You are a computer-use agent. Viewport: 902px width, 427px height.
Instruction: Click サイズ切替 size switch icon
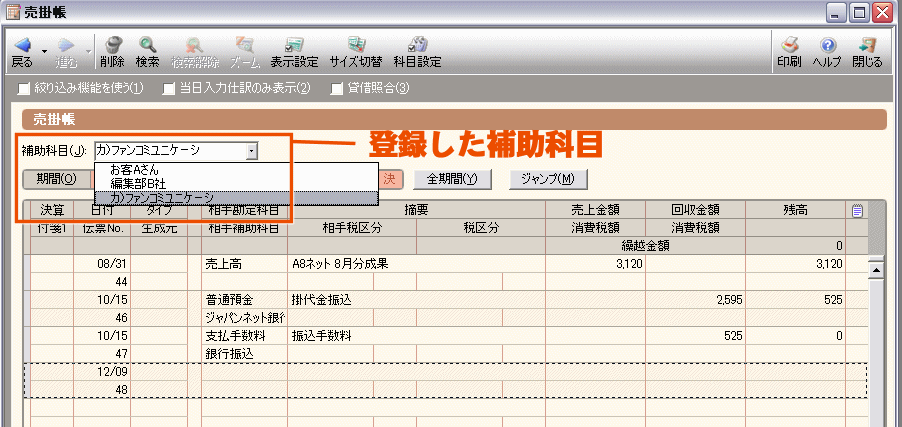click(357, 45)
